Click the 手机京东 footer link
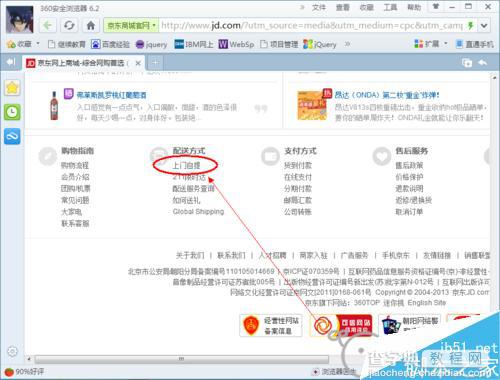Viewport: 500px width, 380px height. (x=396, y=255)
